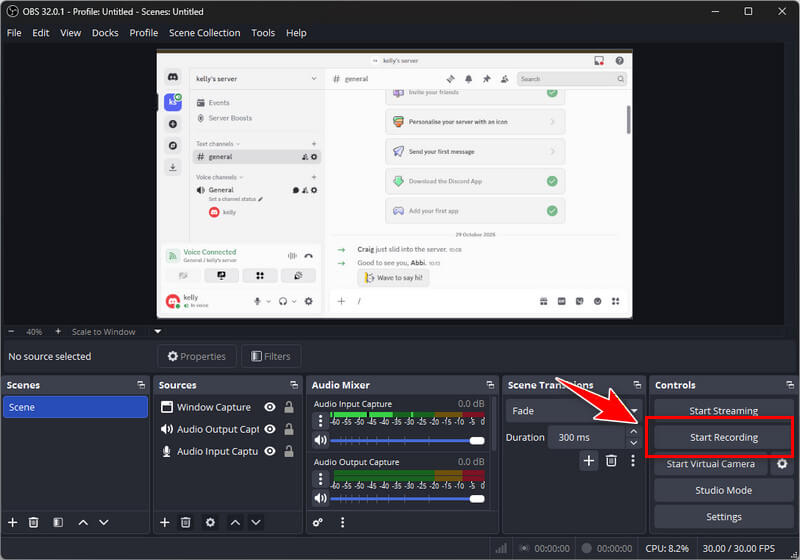Select Scene in Scenes list
Viewport: 800px width, 560px height.
[76, 407]
